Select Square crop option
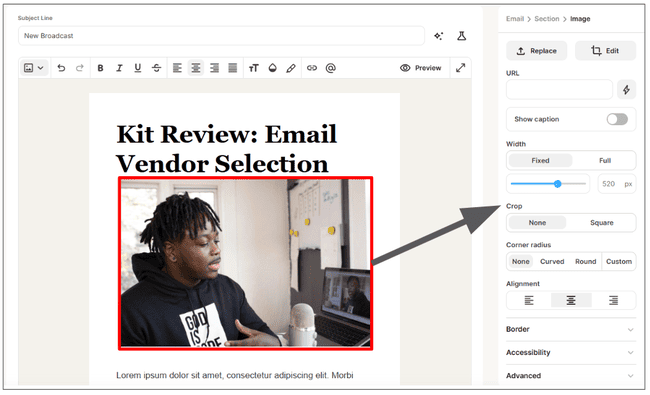 coord(601,223)
